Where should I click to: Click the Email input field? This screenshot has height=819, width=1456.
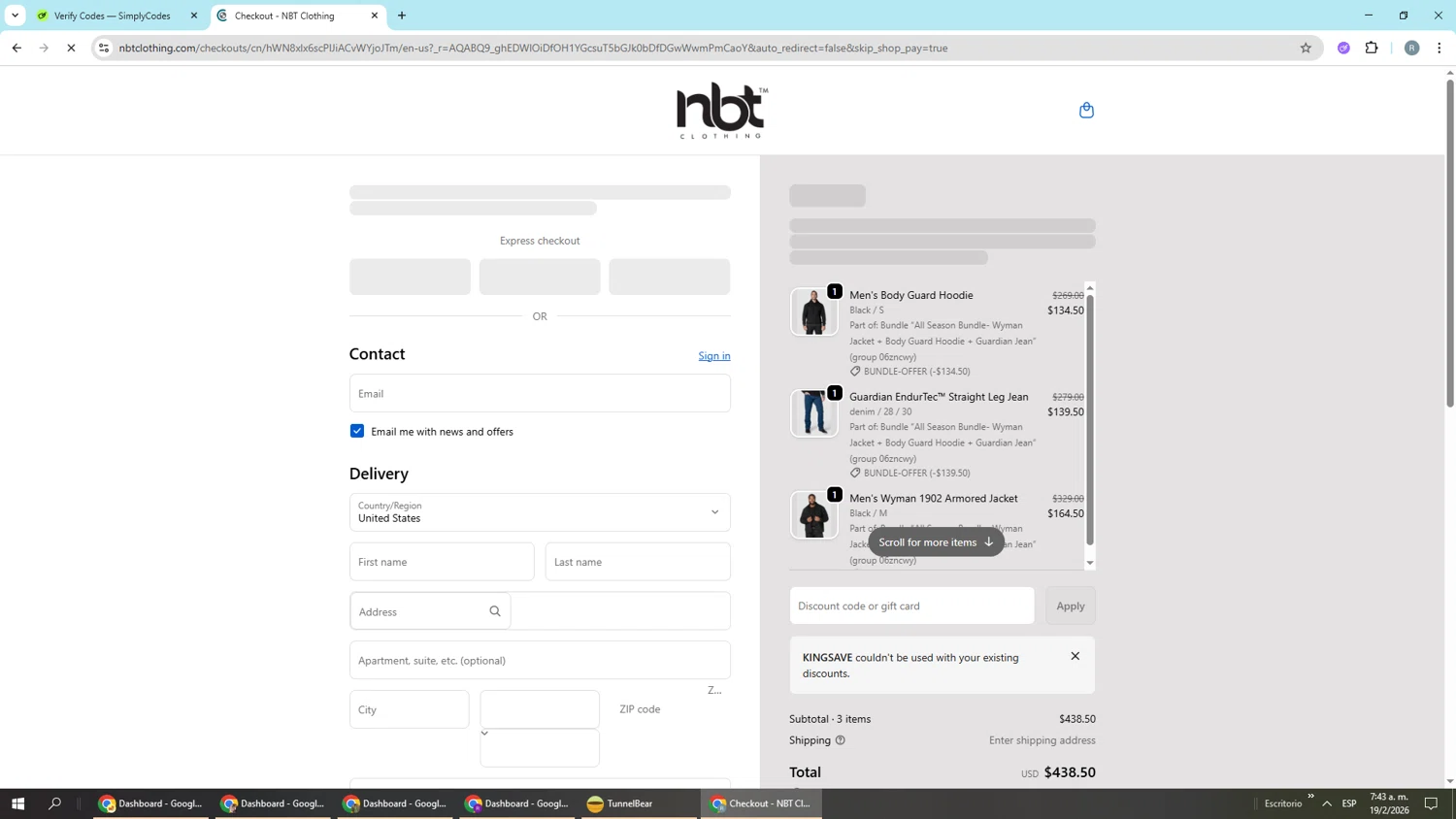(x=540, y=393)
